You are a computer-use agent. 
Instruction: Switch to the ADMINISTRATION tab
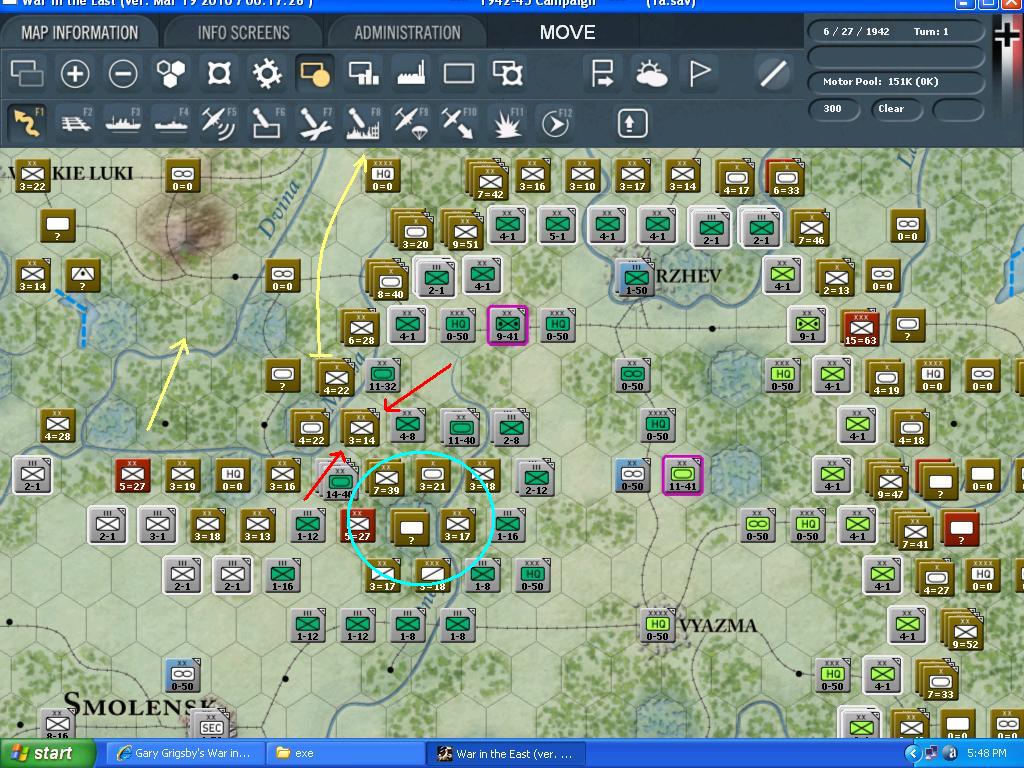[407, 33]
